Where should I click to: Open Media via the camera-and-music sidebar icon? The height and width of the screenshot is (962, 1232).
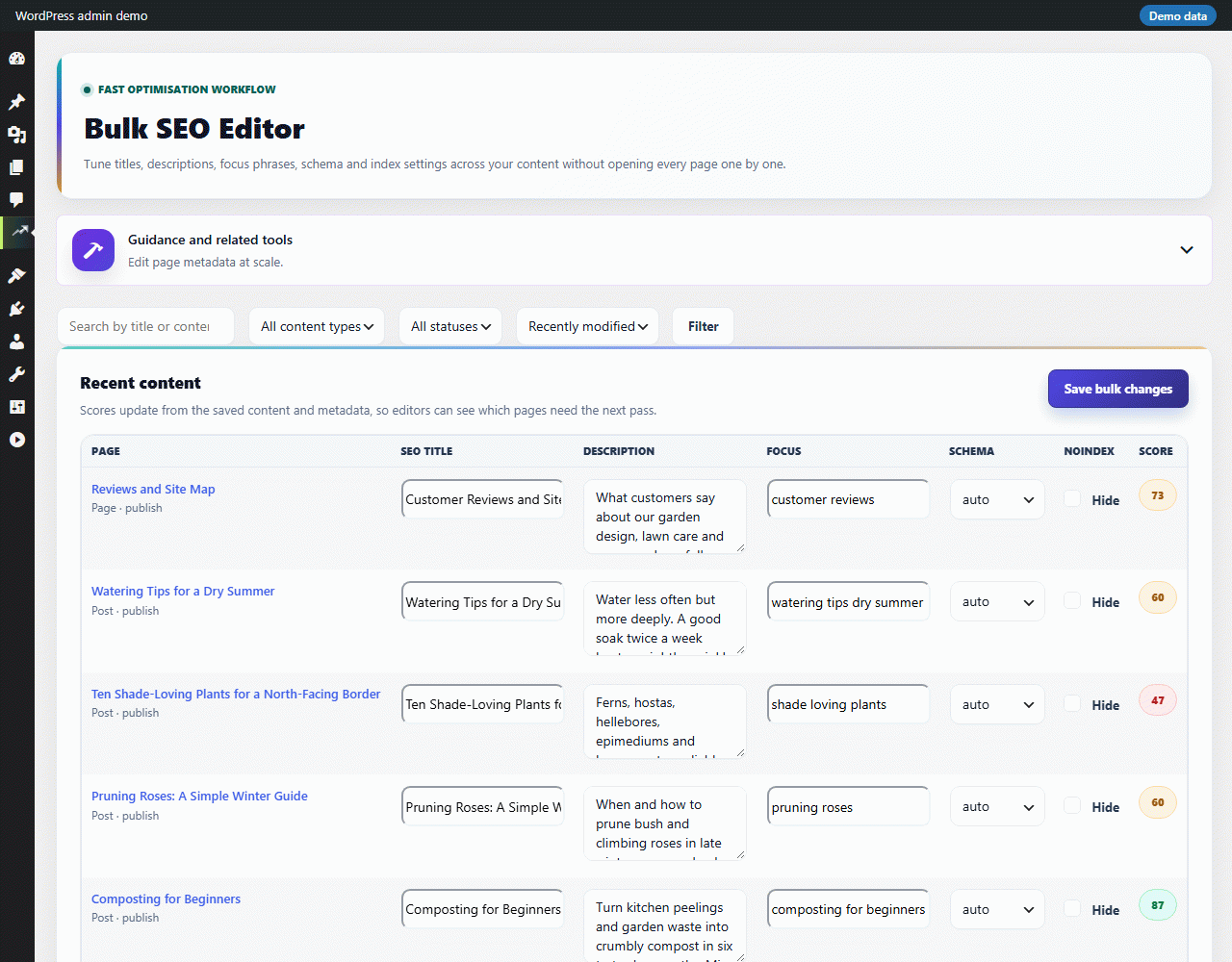[16, 135]
